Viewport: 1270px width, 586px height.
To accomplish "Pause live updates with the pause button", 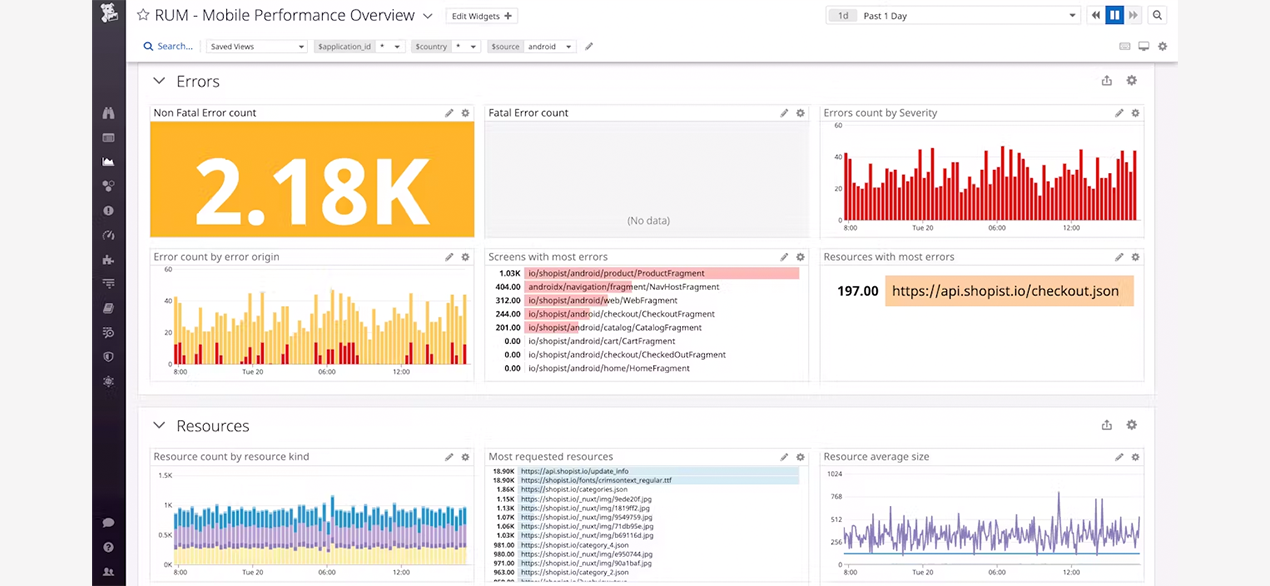I will click(x=1115, y=16).
